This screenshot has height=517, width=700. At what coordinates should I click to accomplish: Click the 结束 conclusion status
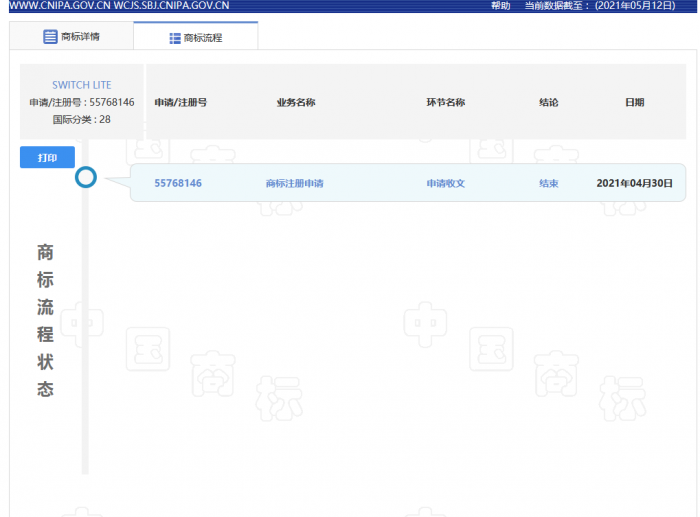click(548, 183)
